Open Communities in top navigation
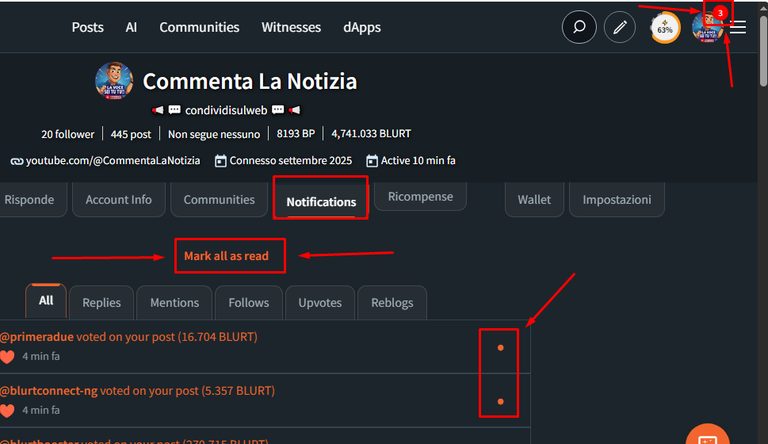The height and width of the screenshot is (444, 768). coord(199,27)
